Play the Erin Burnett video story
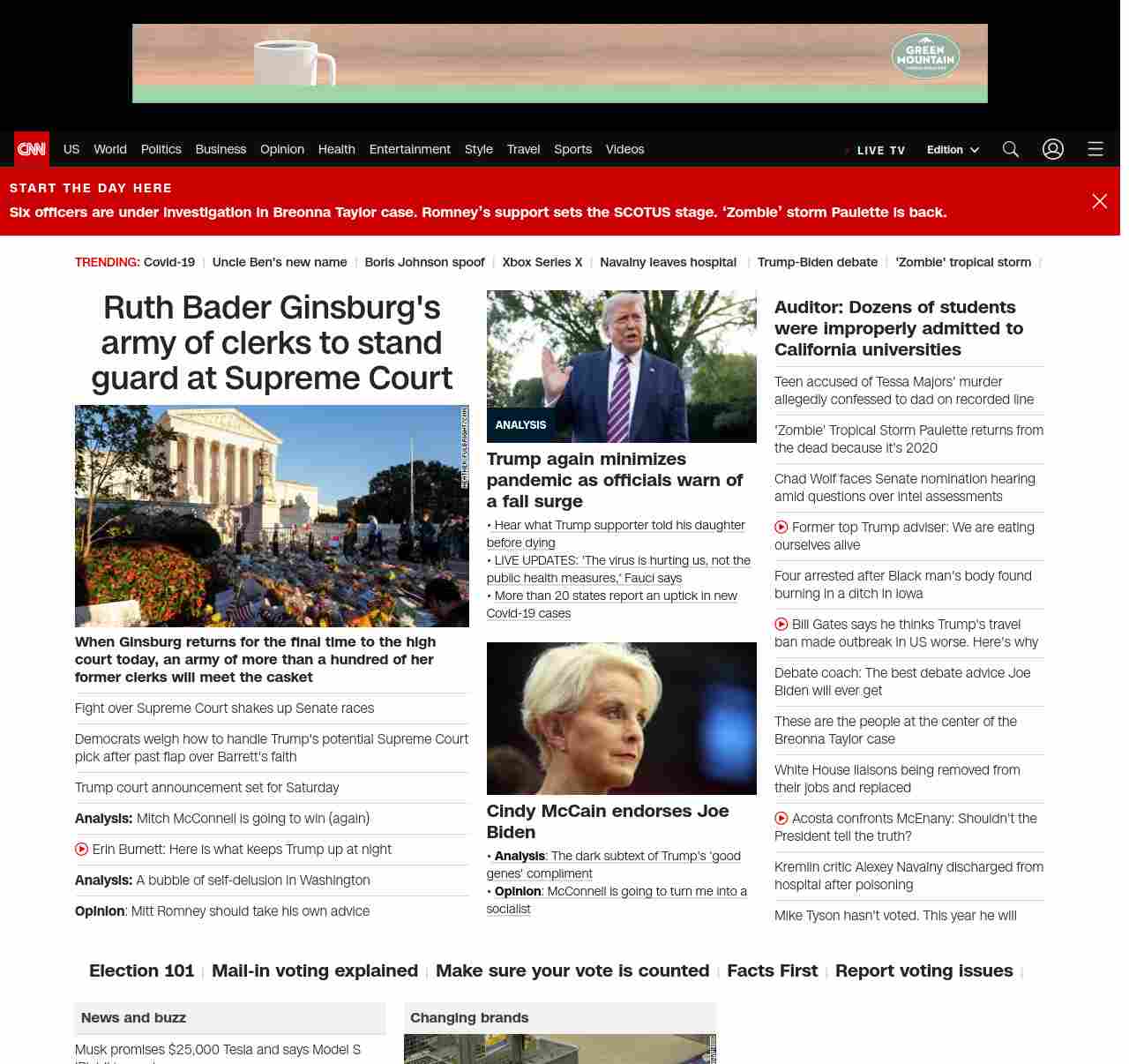 (x=82, y=849)
